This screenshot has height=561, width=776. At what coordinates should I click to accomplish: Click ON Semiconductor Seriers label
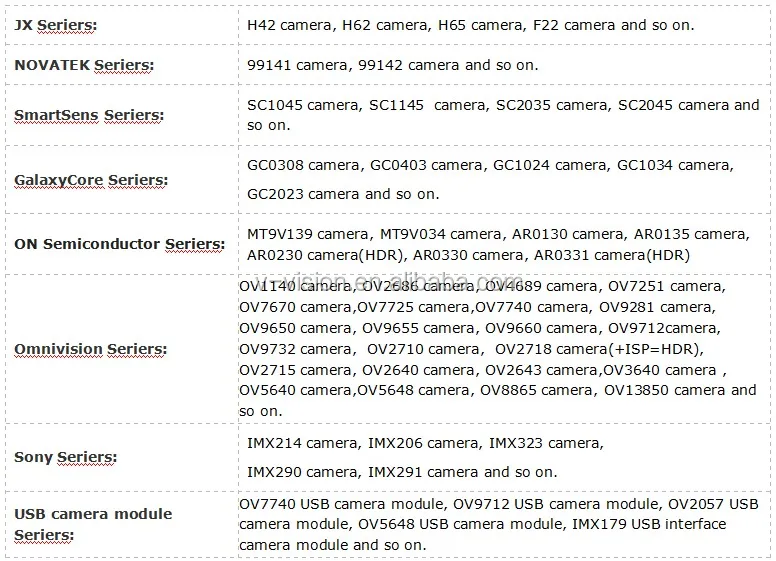point(119,244)
